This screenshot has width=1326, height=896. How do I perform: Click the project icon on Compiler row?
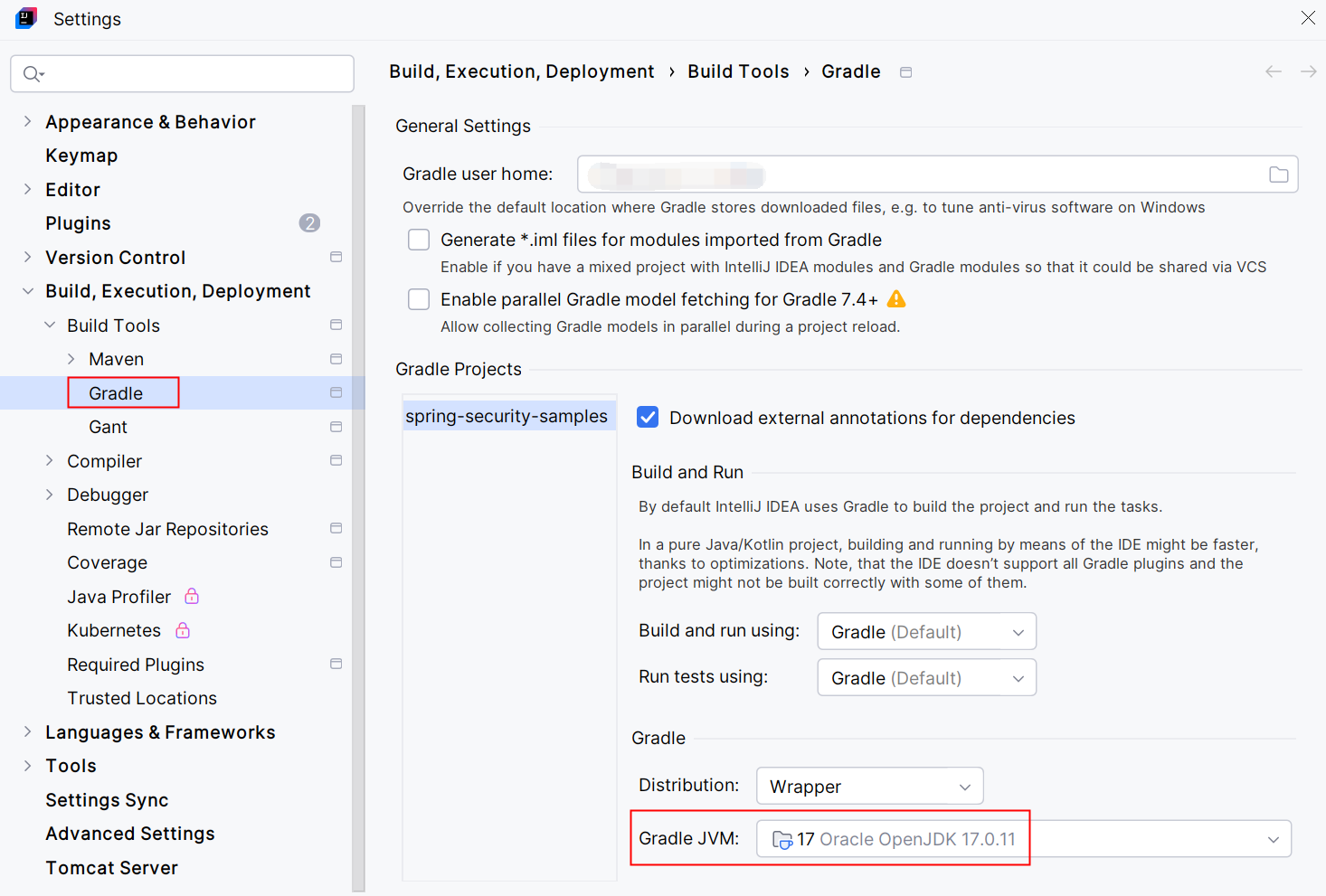point(336,461)
